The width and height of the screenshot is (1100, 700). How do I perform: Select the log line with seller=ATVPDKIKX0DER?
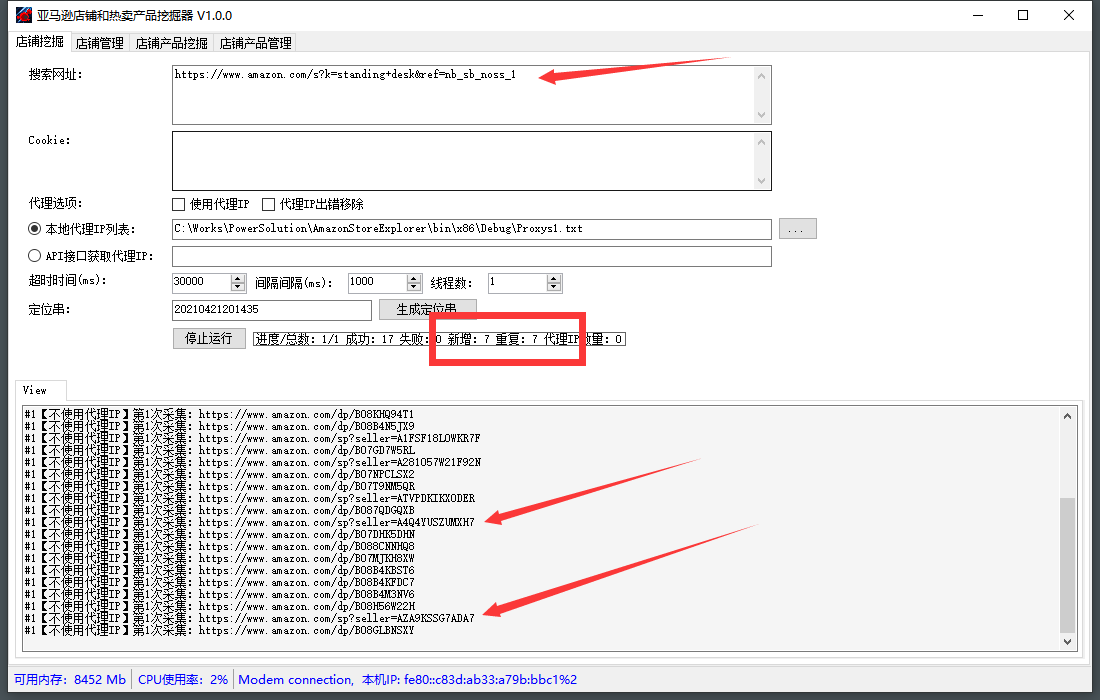[x=250, y=499]
